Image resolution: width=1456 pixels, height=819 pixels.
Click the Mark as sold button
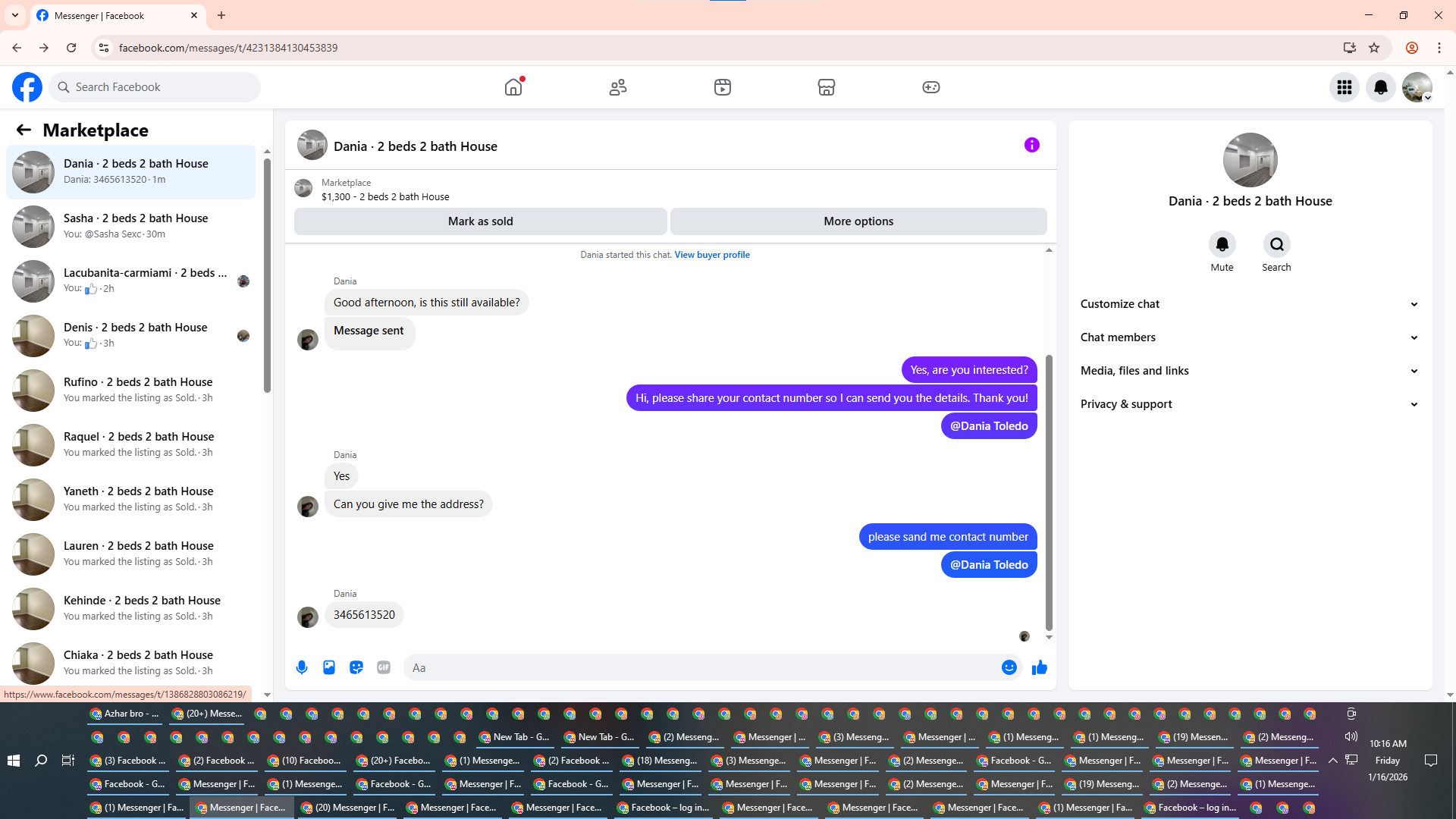(x=480, y=221)
